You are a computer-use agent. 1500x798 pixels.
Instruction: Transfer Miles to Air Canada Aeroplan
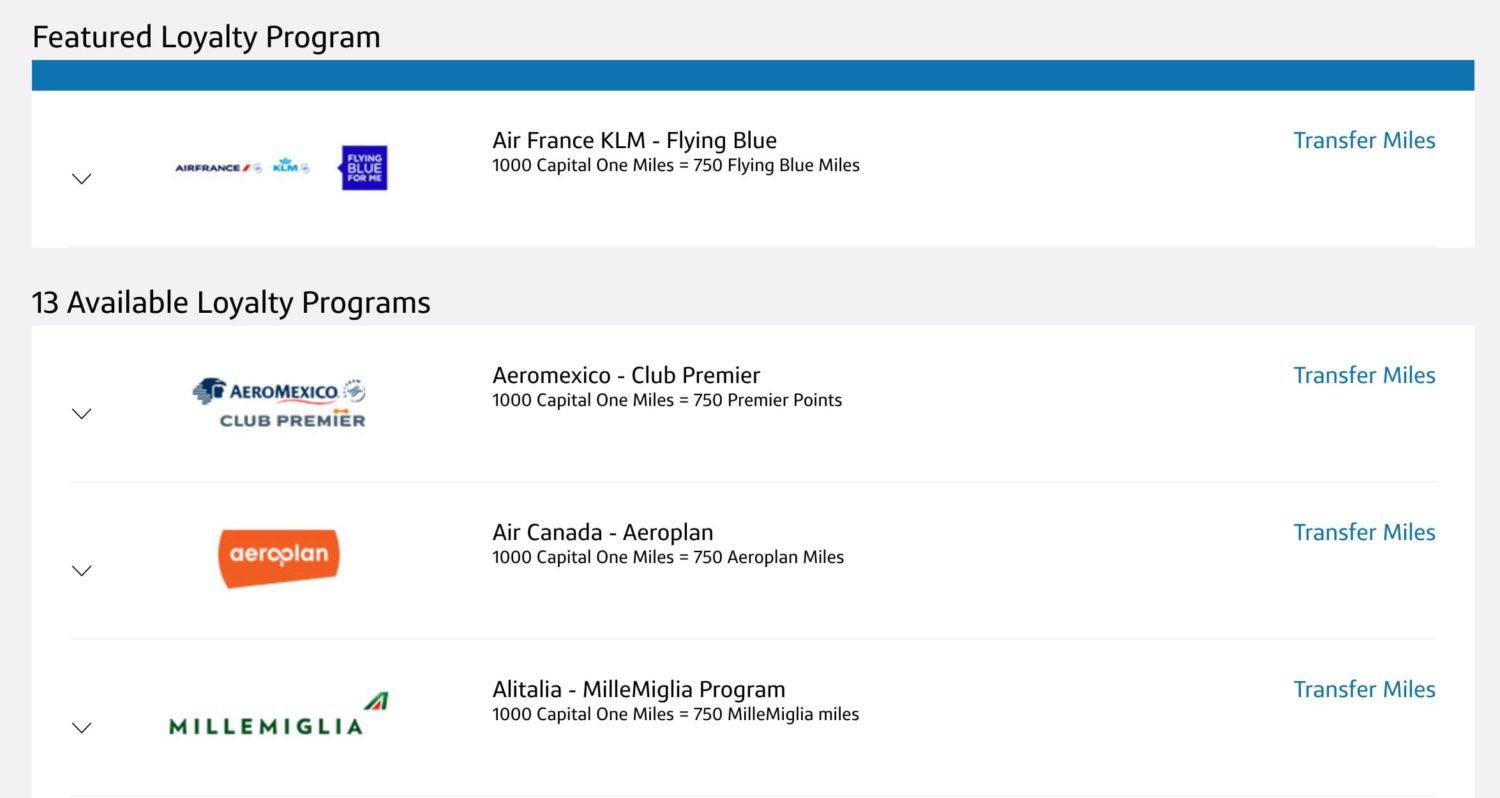[x=1364, y=533]
